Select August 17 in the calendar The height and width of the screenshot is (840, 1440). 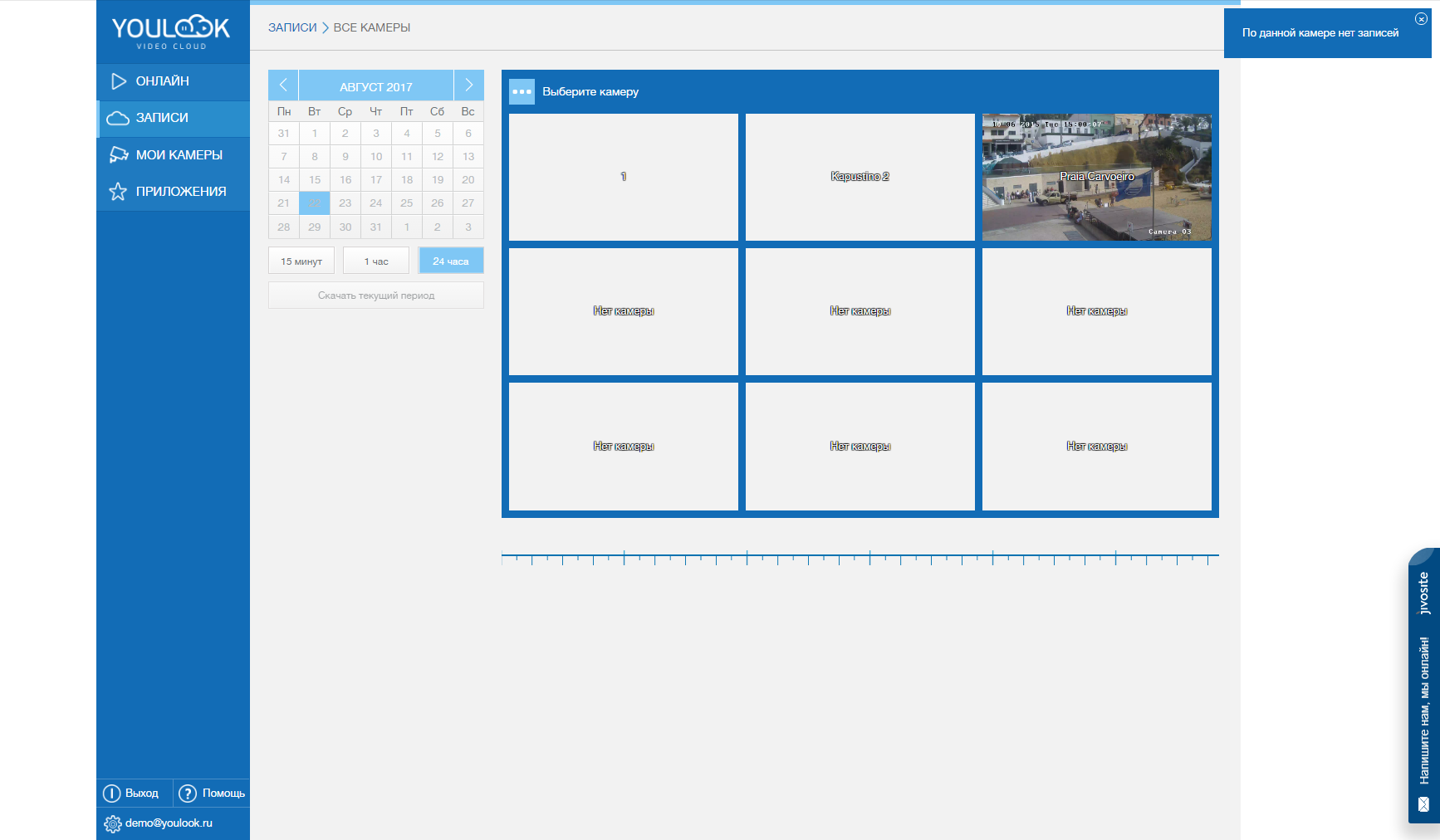coord(376,180)
